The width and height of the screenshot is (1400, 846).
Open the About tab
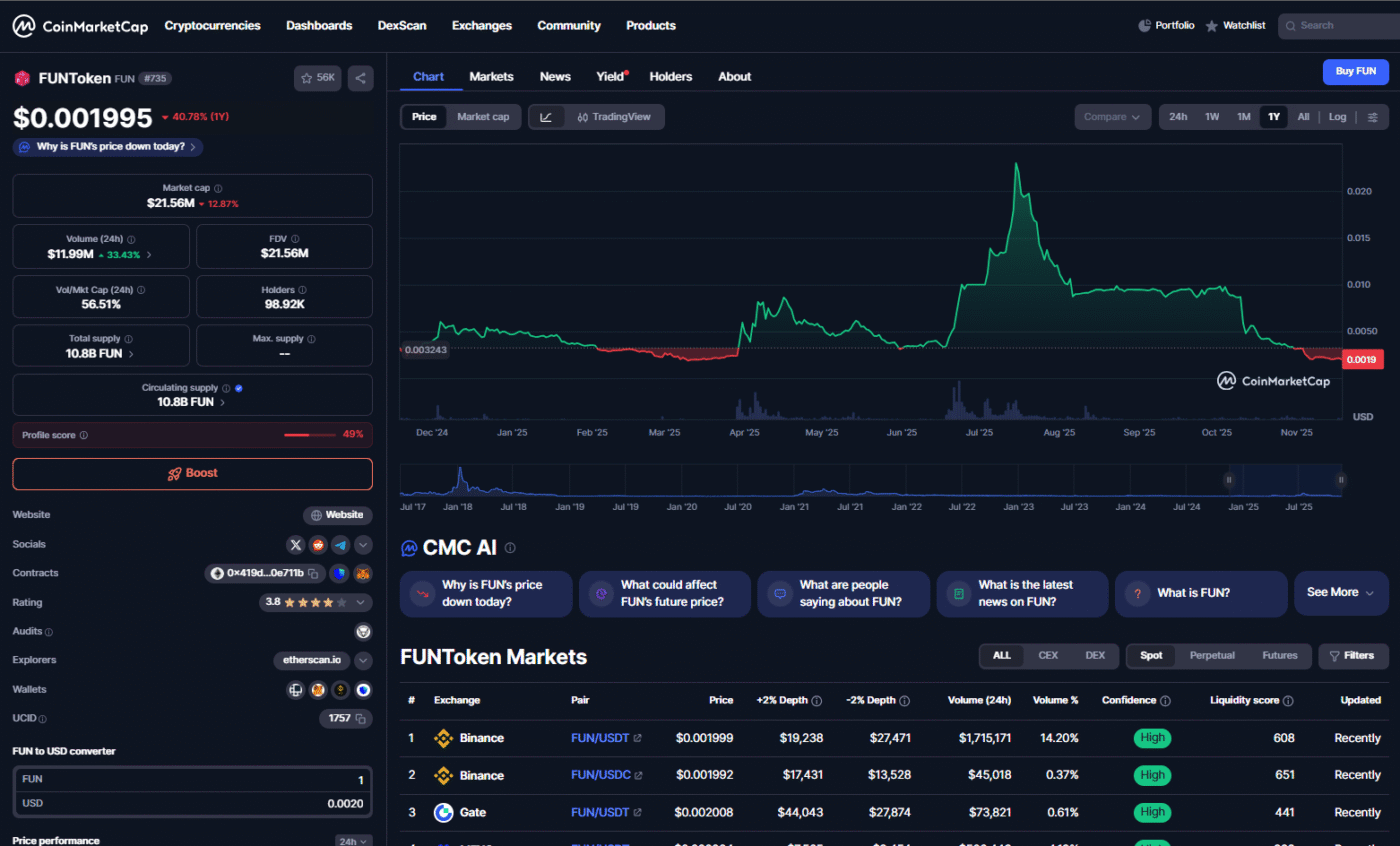[735, 77]
